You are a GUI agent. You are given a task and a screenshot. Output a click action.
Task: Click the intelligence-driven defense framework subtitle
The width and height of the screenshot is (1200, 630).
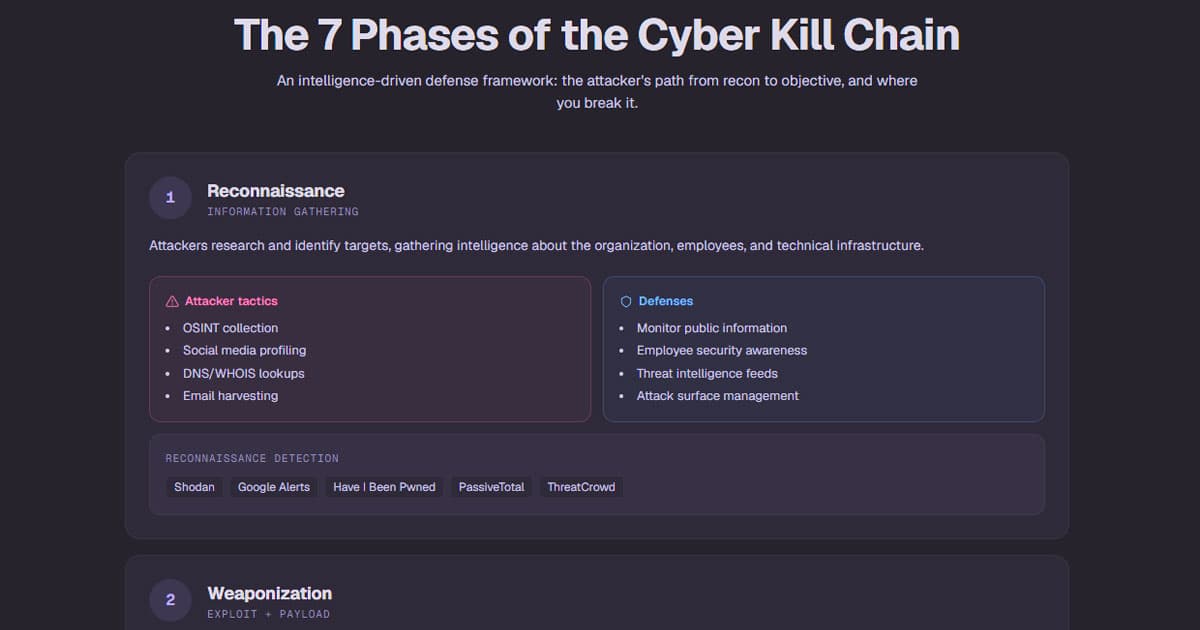(x=597, y=92)
